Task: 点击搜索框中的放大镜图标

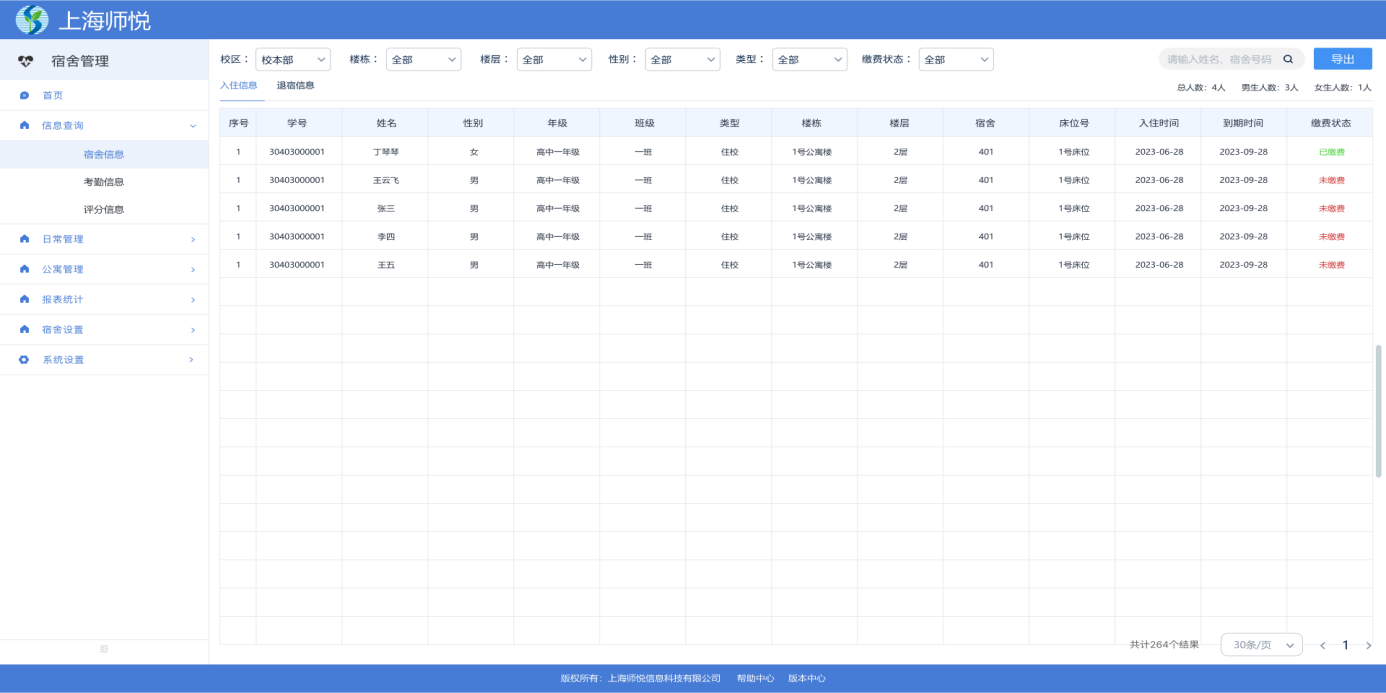Action: point(1288,58)
